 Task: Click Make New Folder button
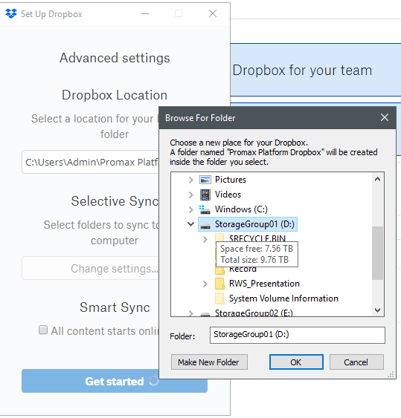coord(209,362)
